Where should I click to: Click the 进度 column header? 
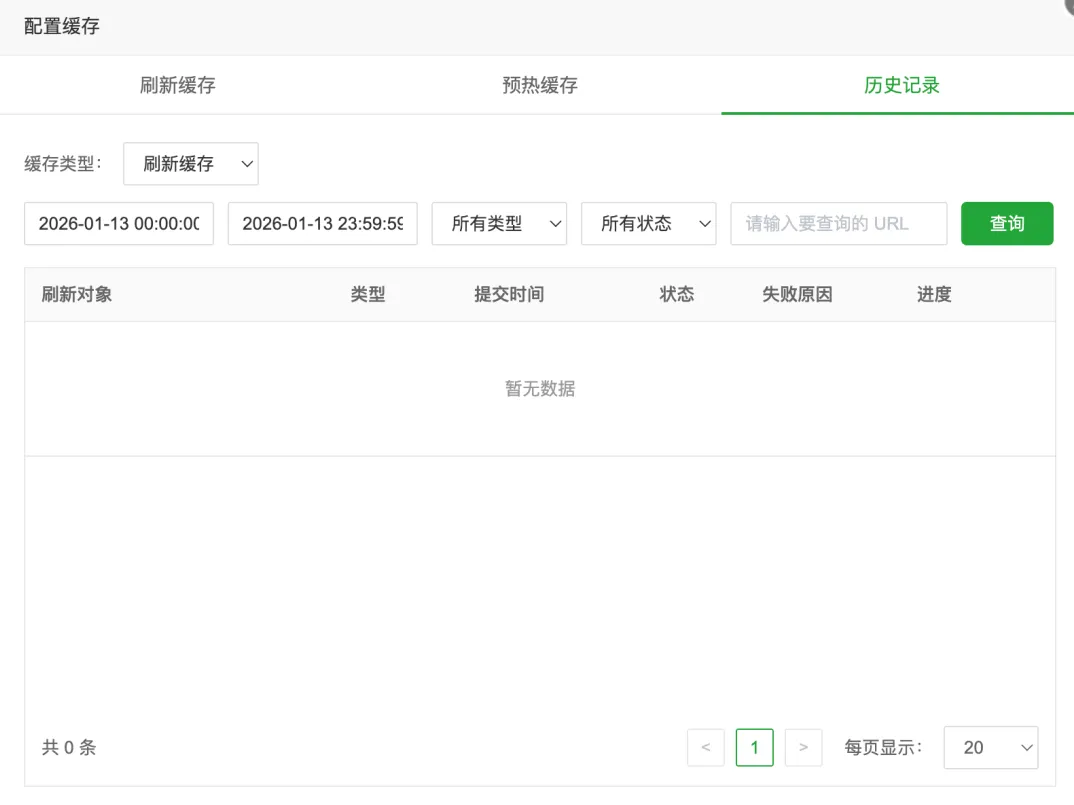(x=934, y=295)
